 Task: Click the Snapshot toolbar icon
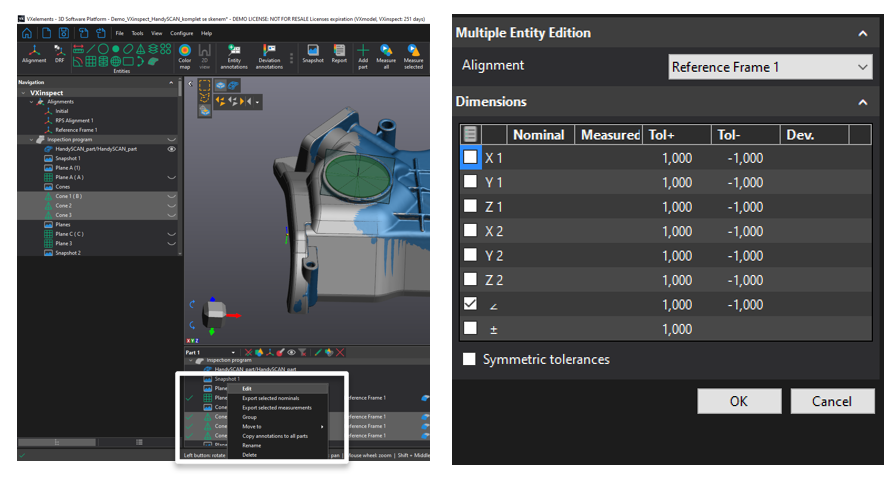pos(314,52)
